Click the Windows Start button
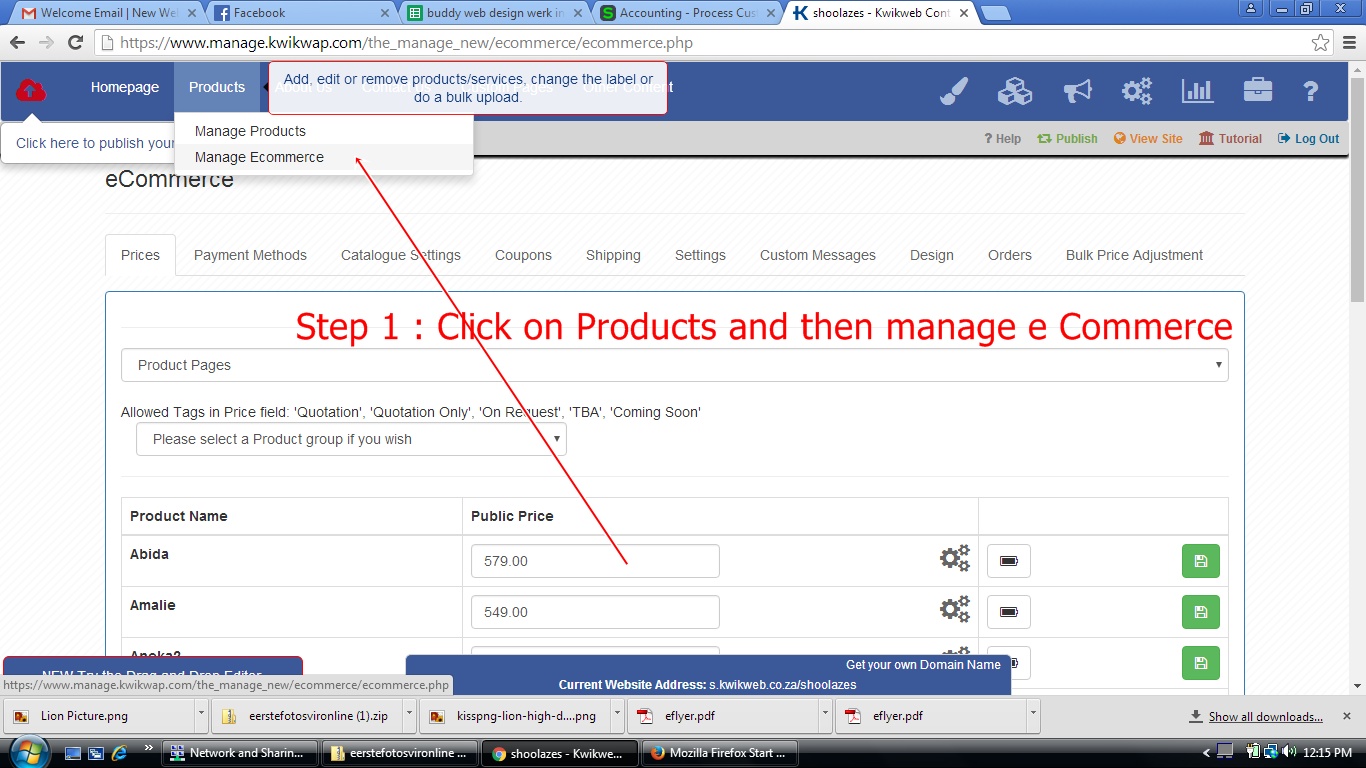 (27, 752)
